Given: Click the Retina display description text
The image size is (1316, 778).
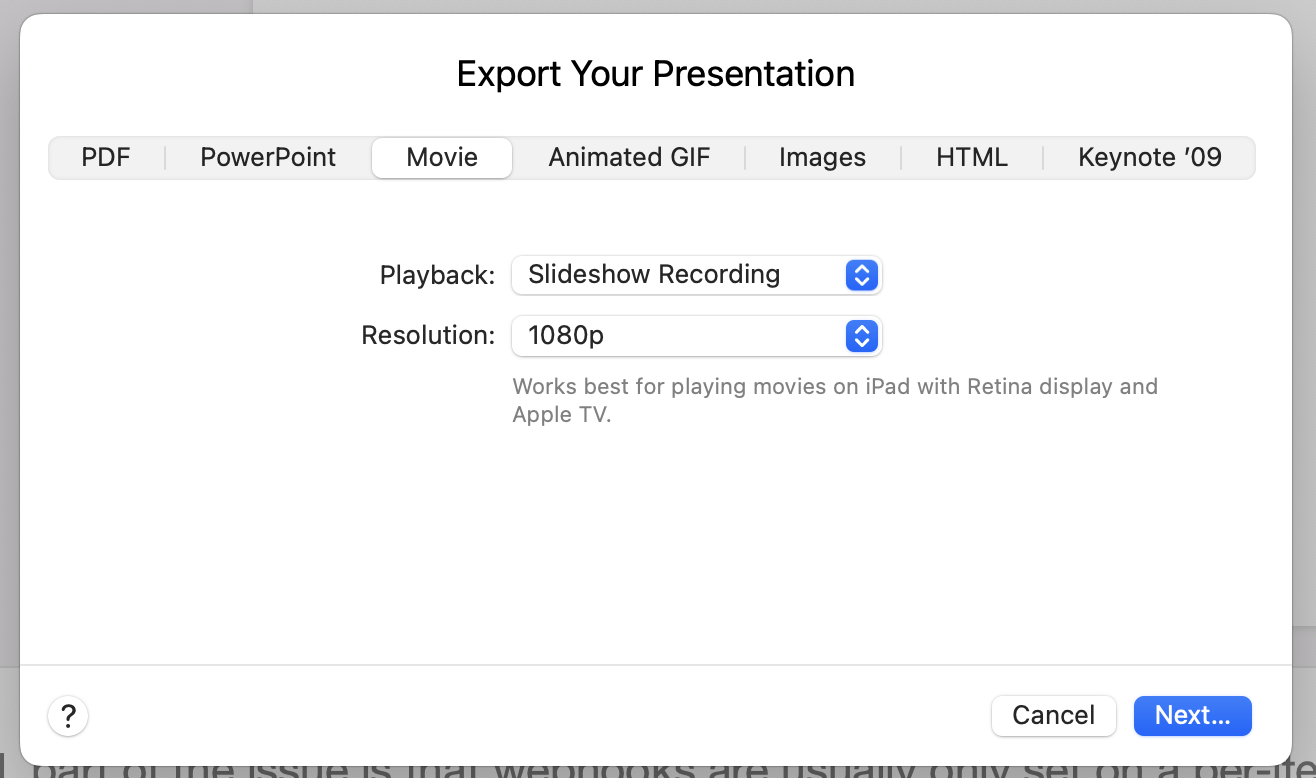Looking at the screenshot, I should pyautogui.click(x=835, y=399).
